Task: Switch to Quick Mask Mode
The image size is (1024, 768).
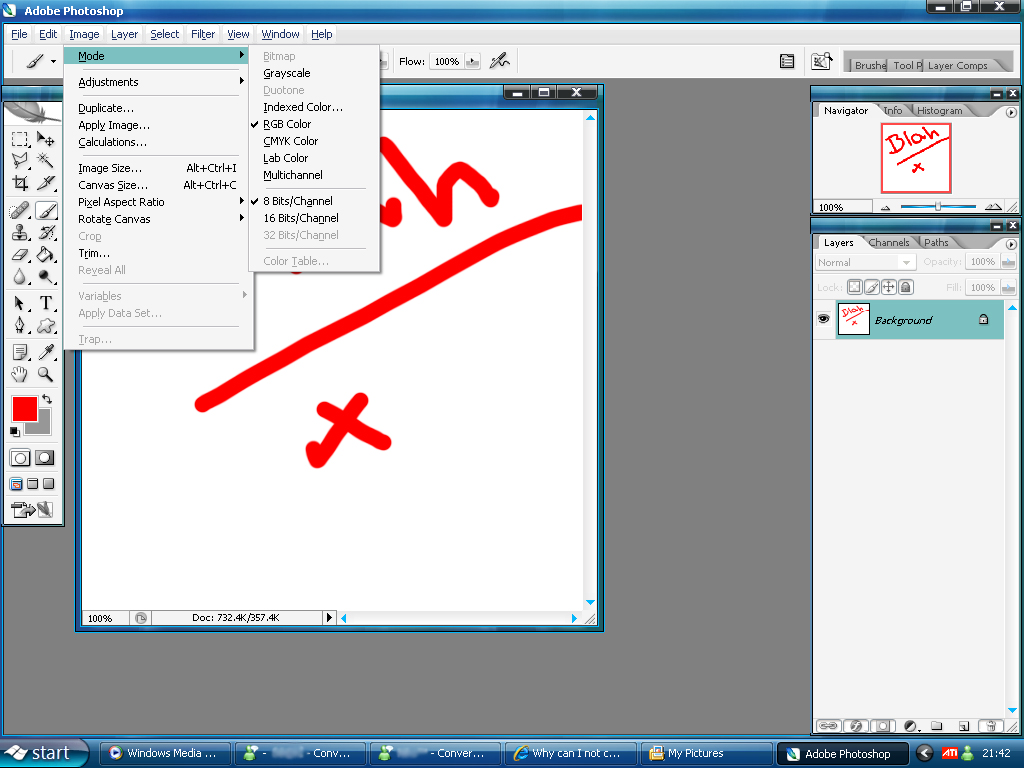Action: (44, 458)
